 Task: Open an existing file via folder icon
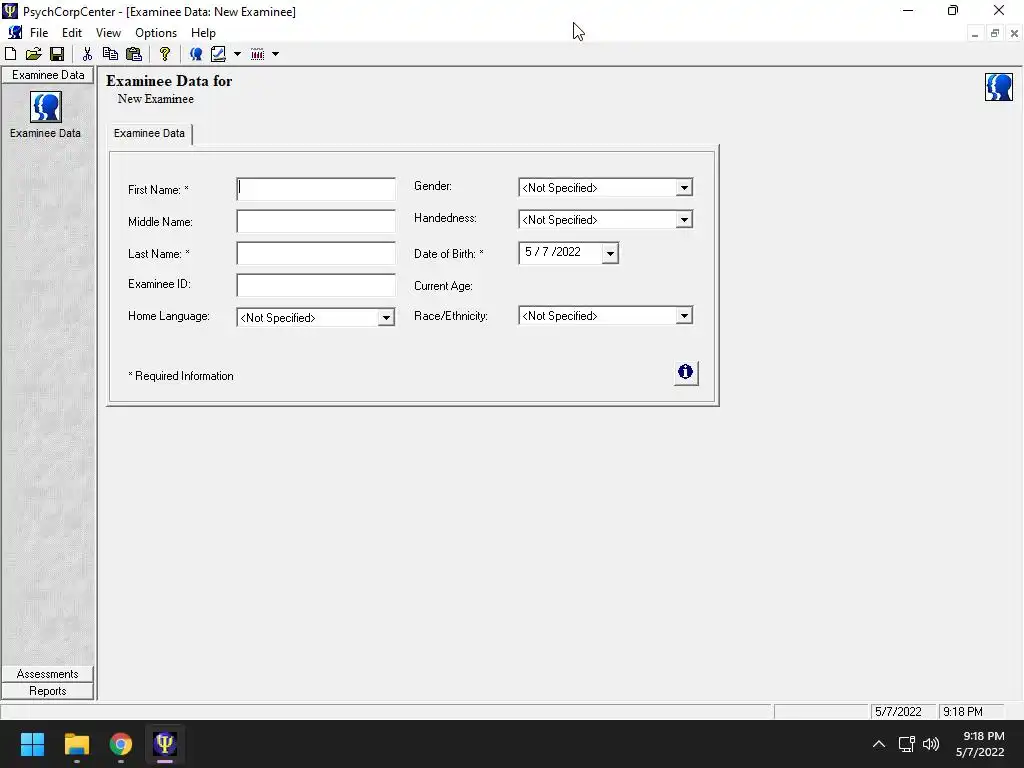pos(33,54)
